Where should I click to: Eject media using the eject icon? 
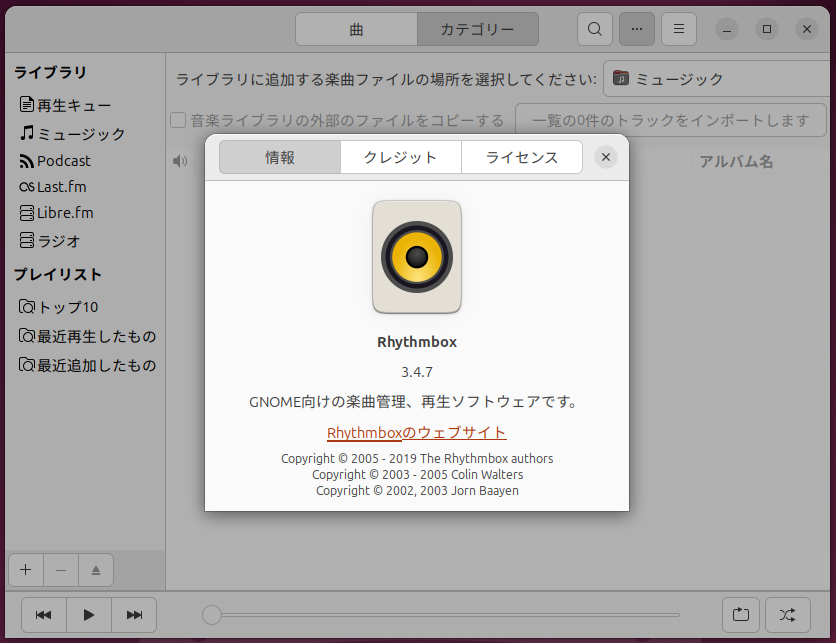pyautogui.click(x=95, y=569)
